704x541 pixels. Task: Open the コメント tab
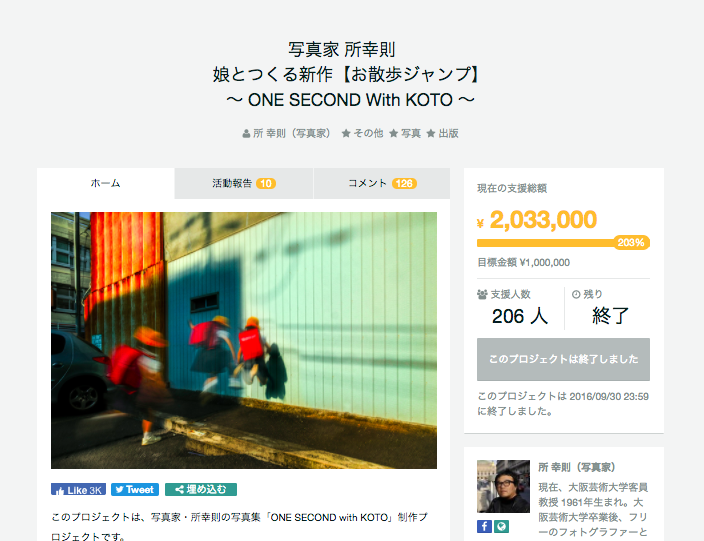[x=382, y=183]
